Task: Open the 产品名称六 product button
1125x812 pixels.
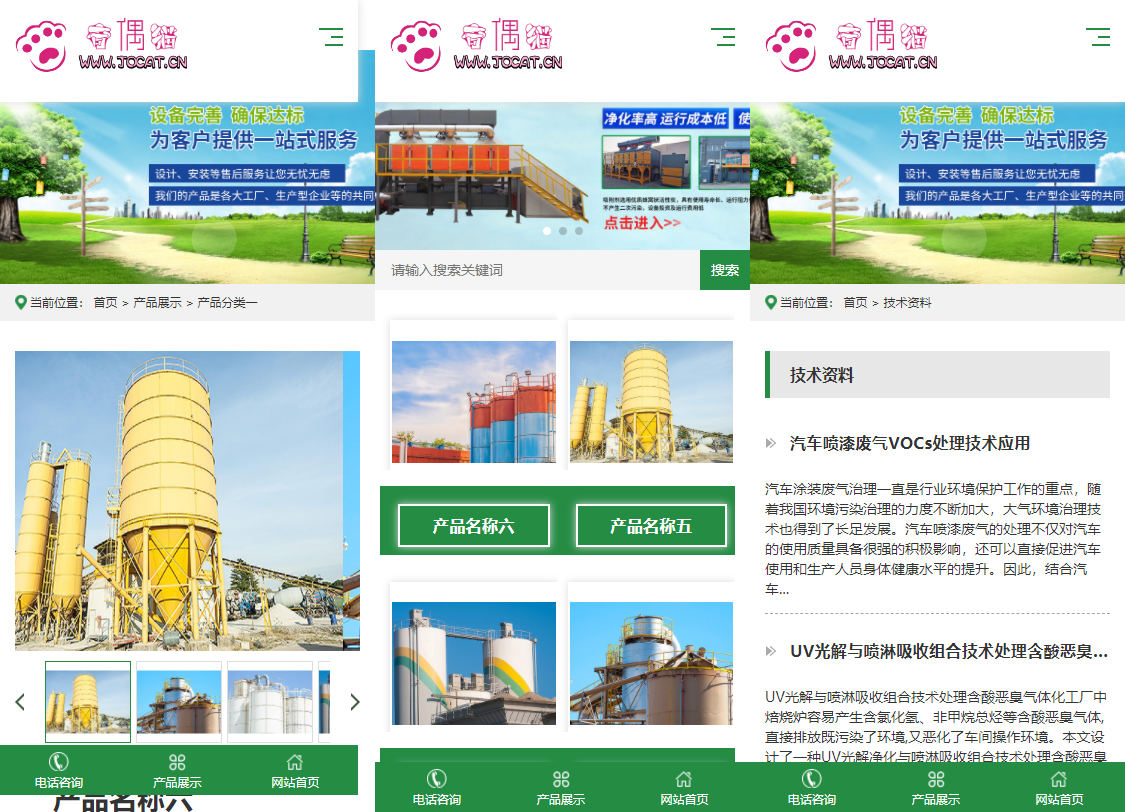Action: 474,526
